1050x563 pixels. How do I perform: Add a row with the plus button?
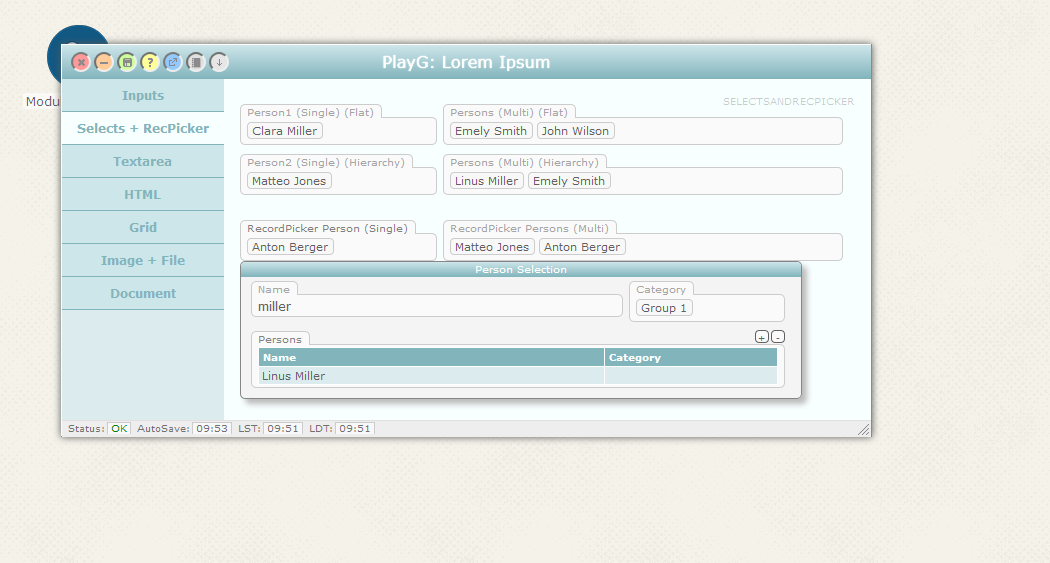pos(761,337)
